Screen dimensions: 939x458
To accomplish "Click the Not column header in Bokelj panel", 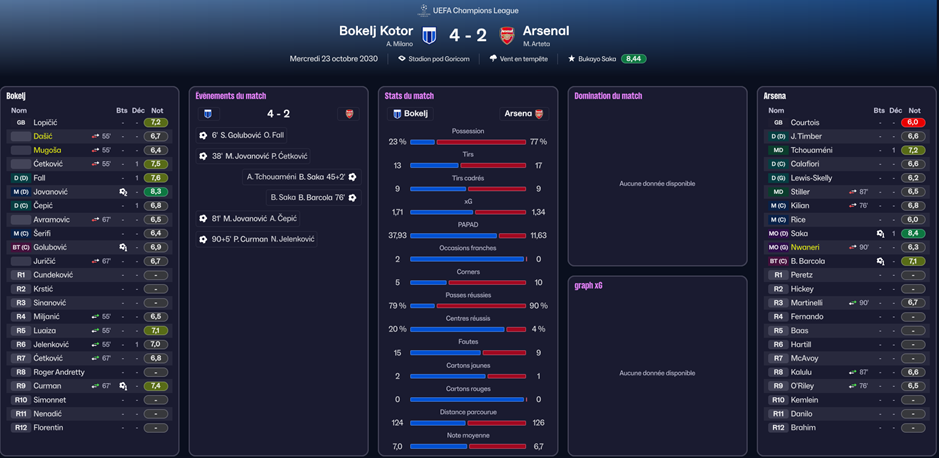I will 157,110.
